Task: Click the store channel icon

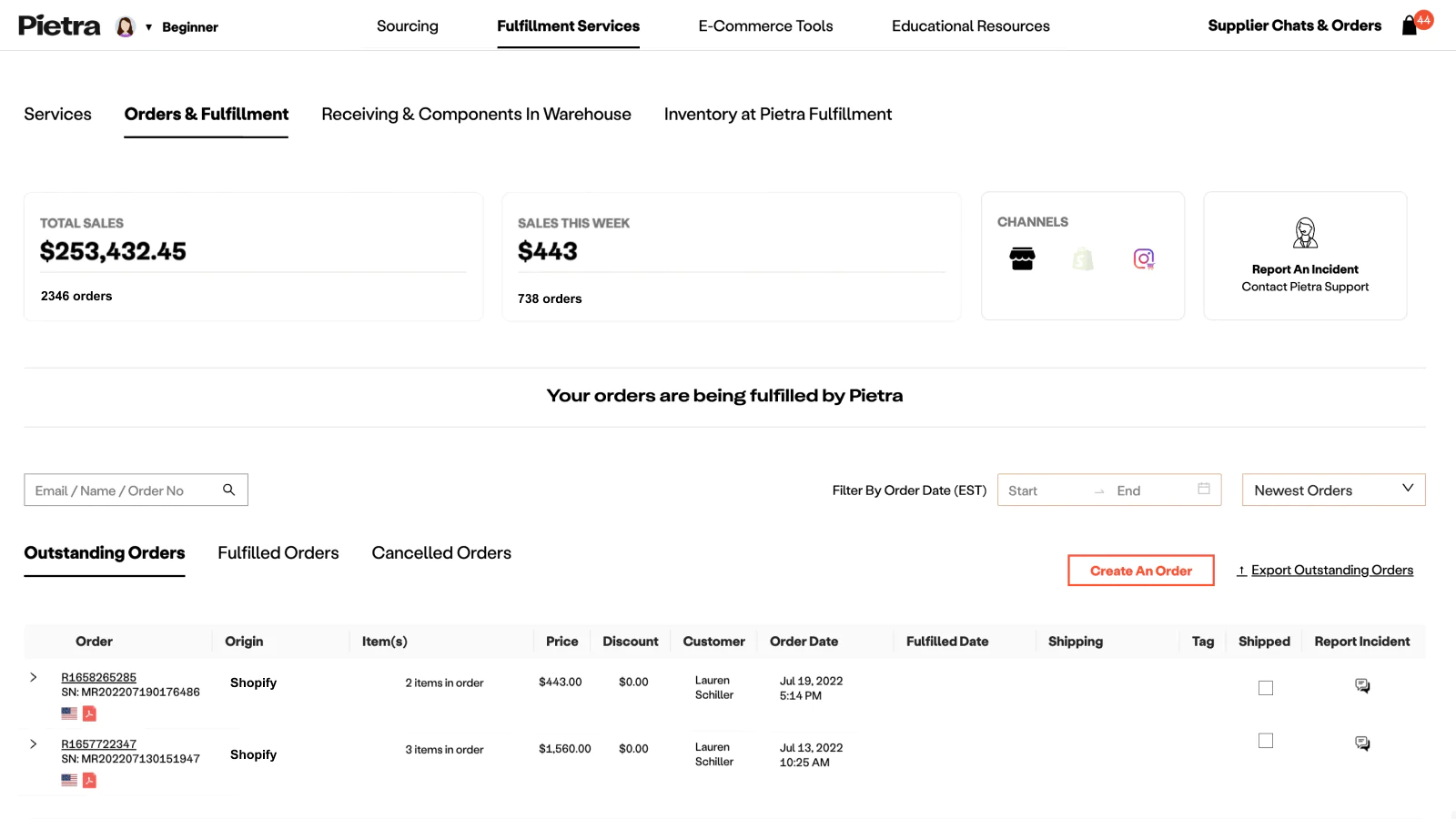Action: coord(1022,259)
